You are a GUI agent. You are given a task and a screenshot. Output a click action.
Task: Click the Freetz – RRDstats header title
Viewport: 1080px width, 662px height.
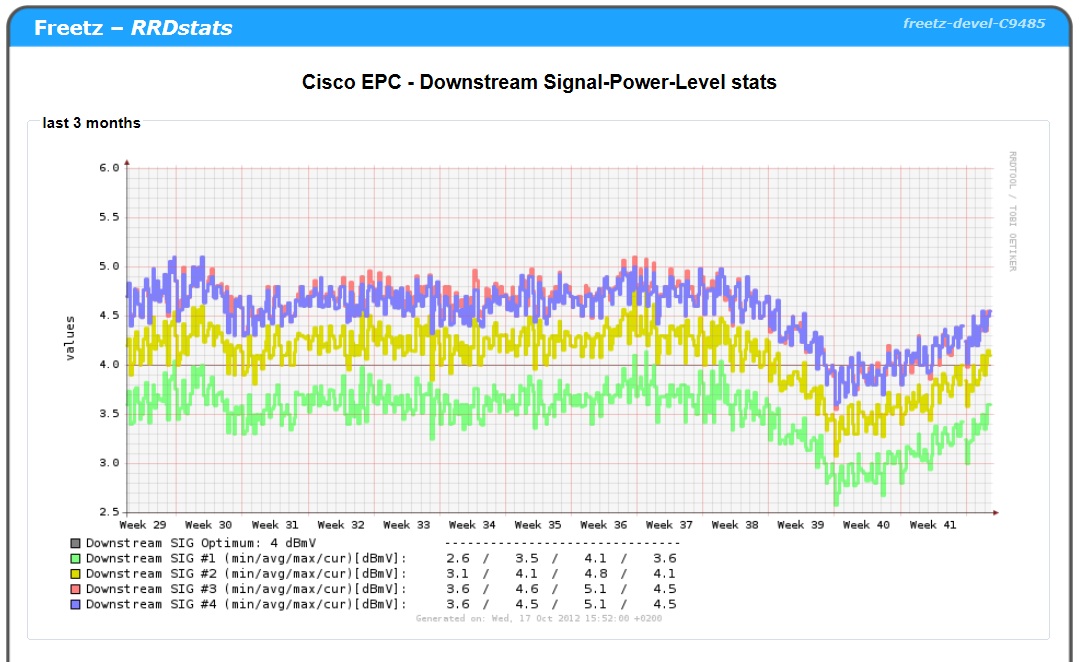click(x=133, y=28)
